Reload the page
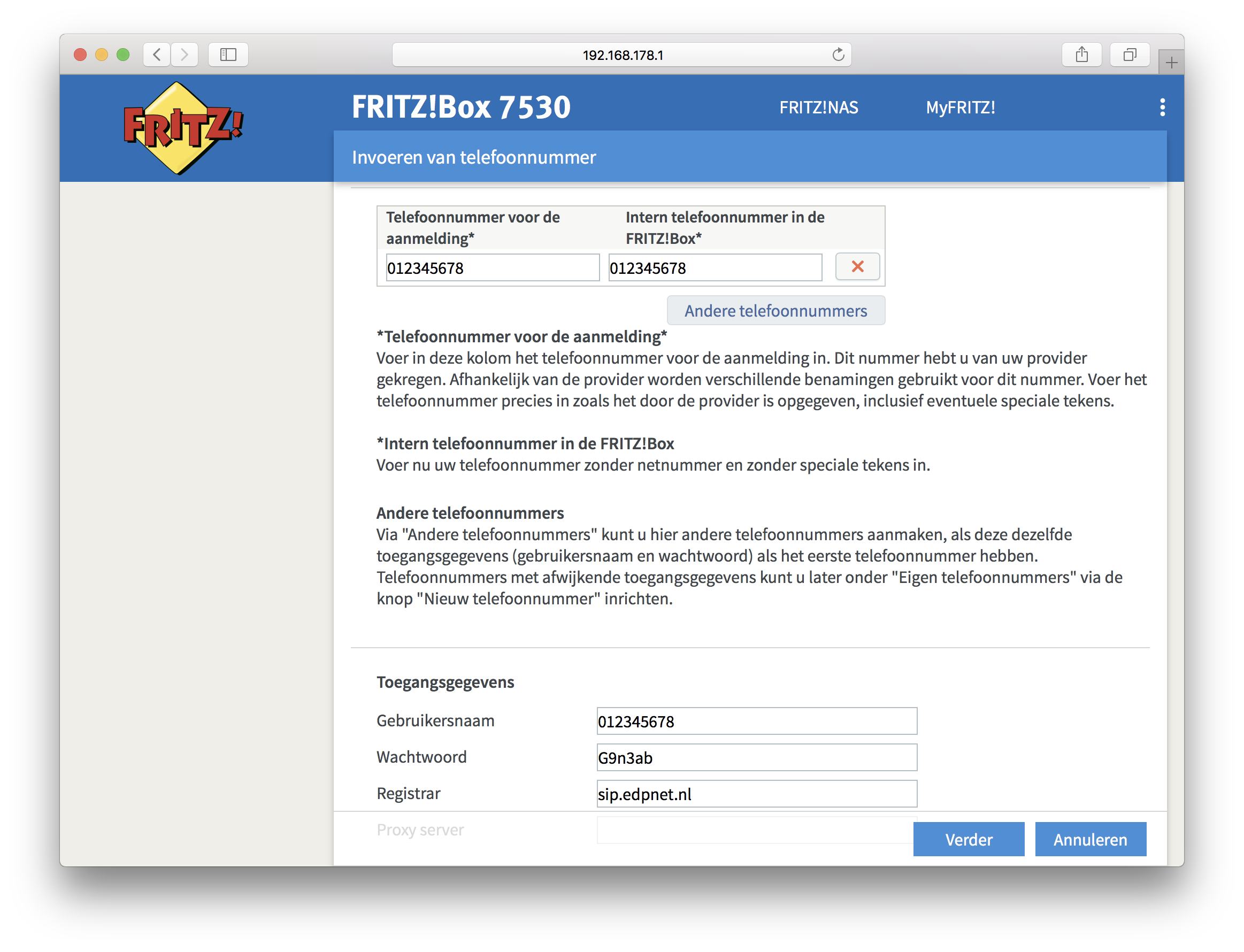Image resolution: width=1244 pixels, height=952 pixels. [838, 55]
